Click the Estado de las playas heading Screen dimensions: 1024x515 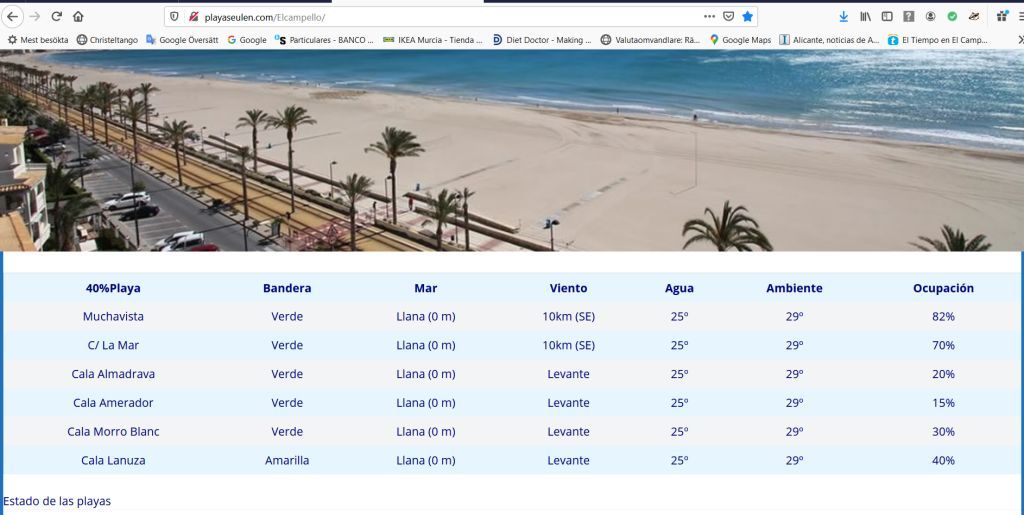tap(57, 501)
